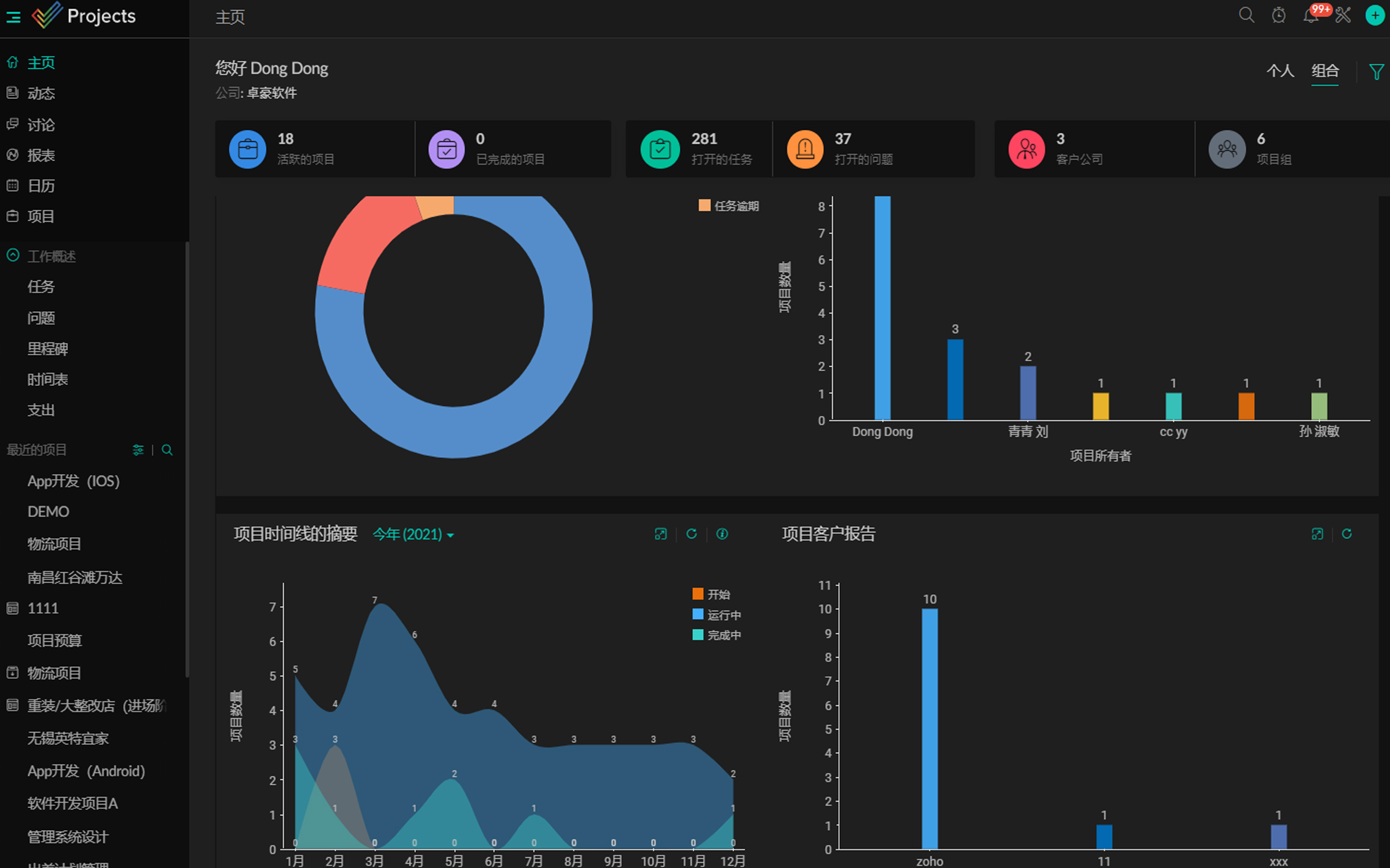Click the search icon in top bar
Image resolution: width=1390 pixels, height=868 pixels.
[1246, 15]
